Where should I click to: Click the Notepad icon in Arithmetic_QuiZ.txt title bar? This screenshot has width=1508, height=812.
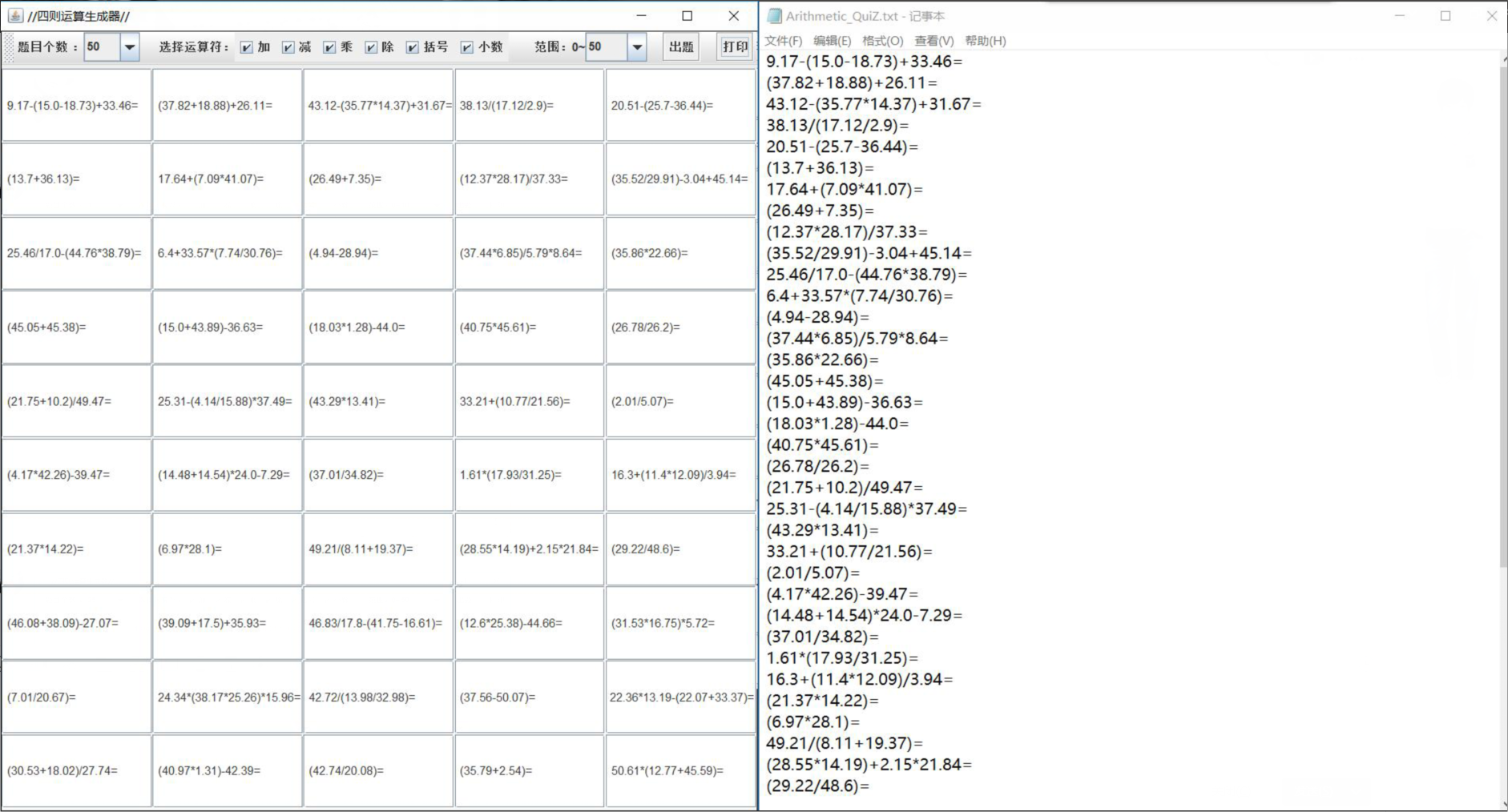[x=774, y=16]
